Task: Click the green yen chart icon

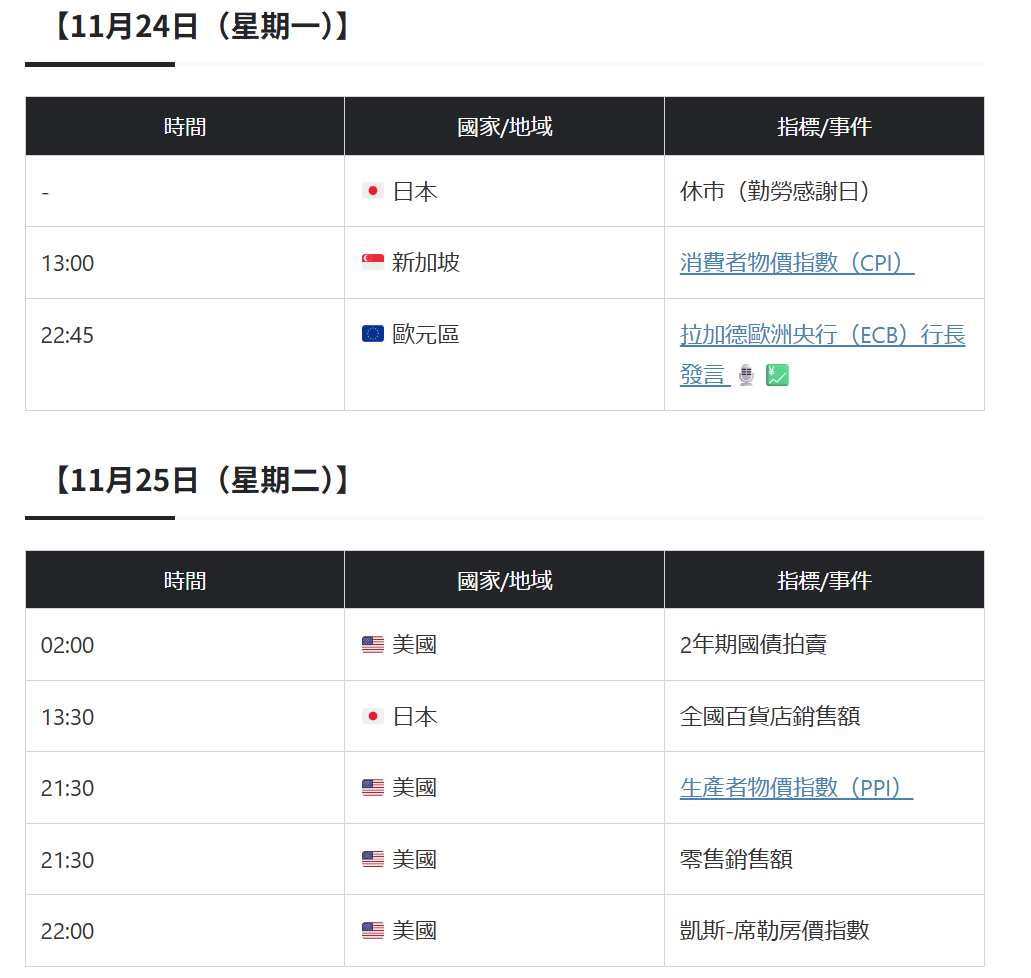Action: (x=777, y=375)
